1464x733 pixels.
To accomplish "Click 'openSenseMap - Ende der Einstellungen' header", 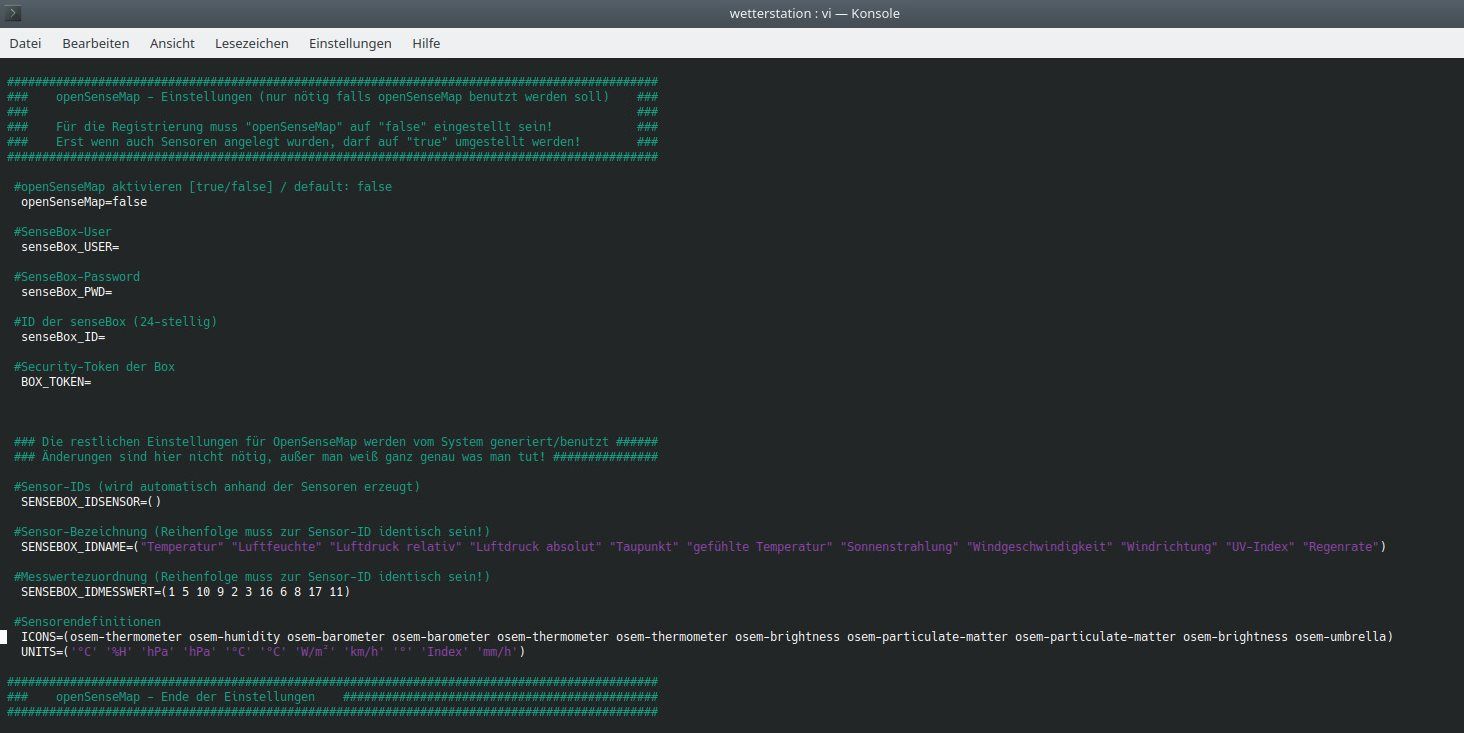I will [x=186, y=697].
